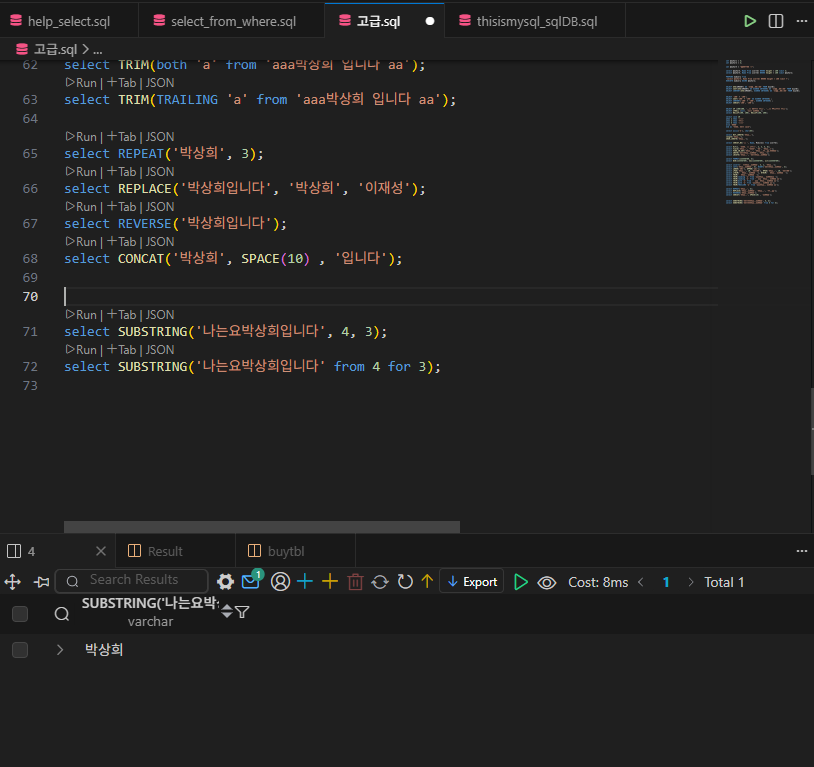Click +Tab above the line 71 SUBSTRING query
The height and width of the screenshot is (767, 814).
pyautogui.click(x=121, y=315)
